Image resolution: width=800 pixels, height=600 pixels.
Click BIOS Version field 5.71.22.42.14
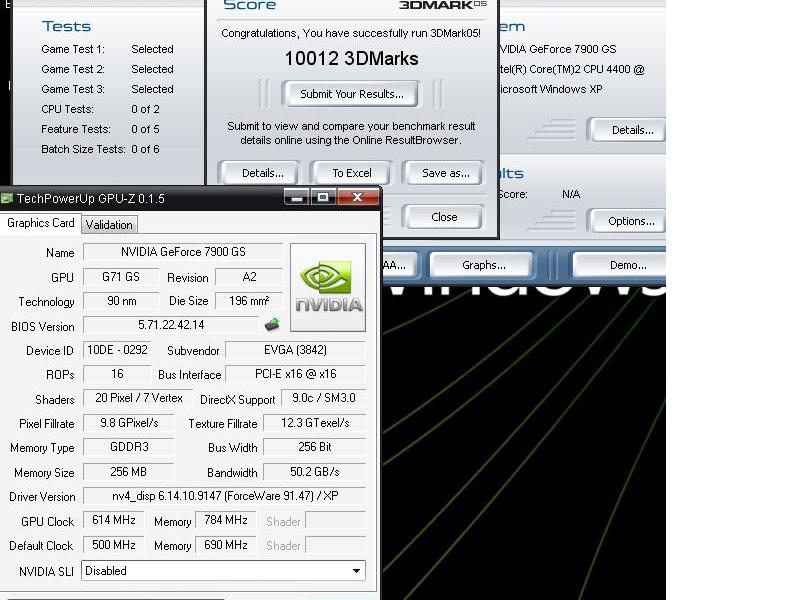171,325
